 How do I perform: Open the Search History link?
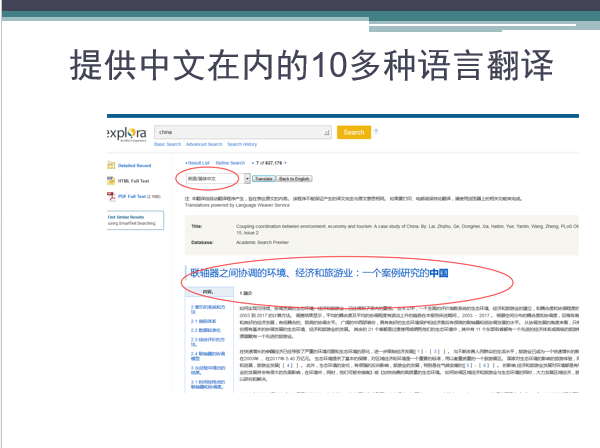pos(242,144)
